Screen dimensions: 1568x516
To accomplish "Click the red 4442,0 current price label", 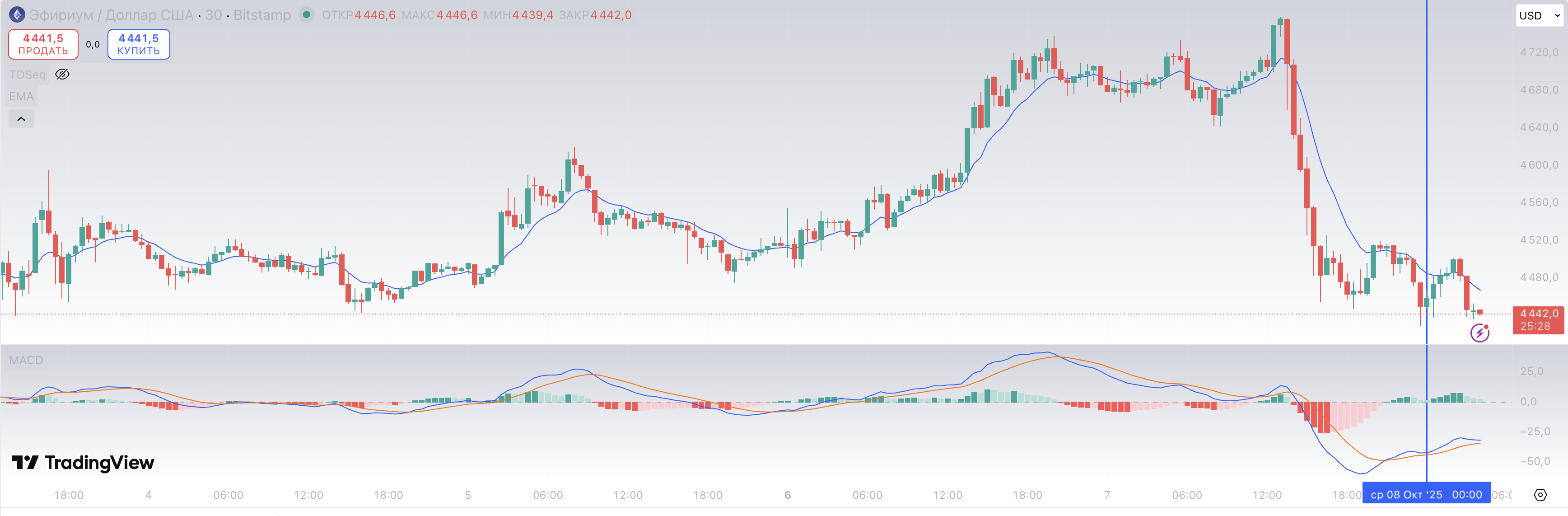I will pyautogui.click(x=1538, y=320).
